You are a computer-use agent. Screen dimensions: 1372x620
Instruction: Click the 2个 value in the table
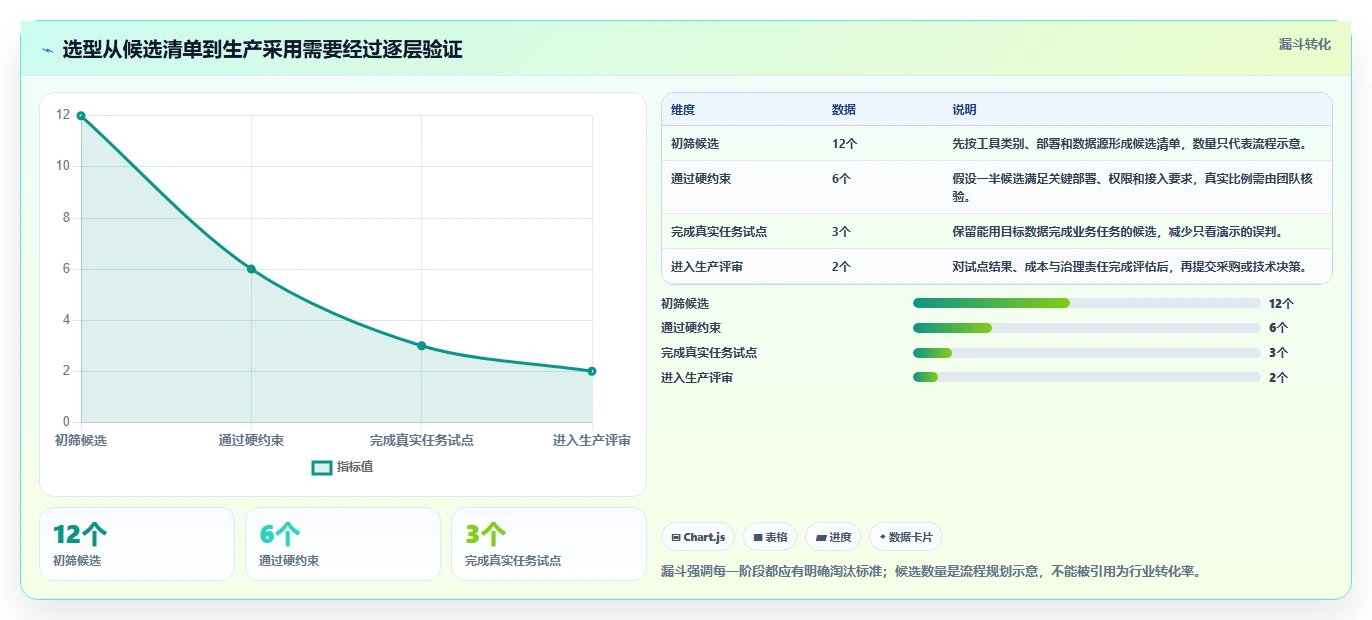pyautogui.click(x=842, y=267)
